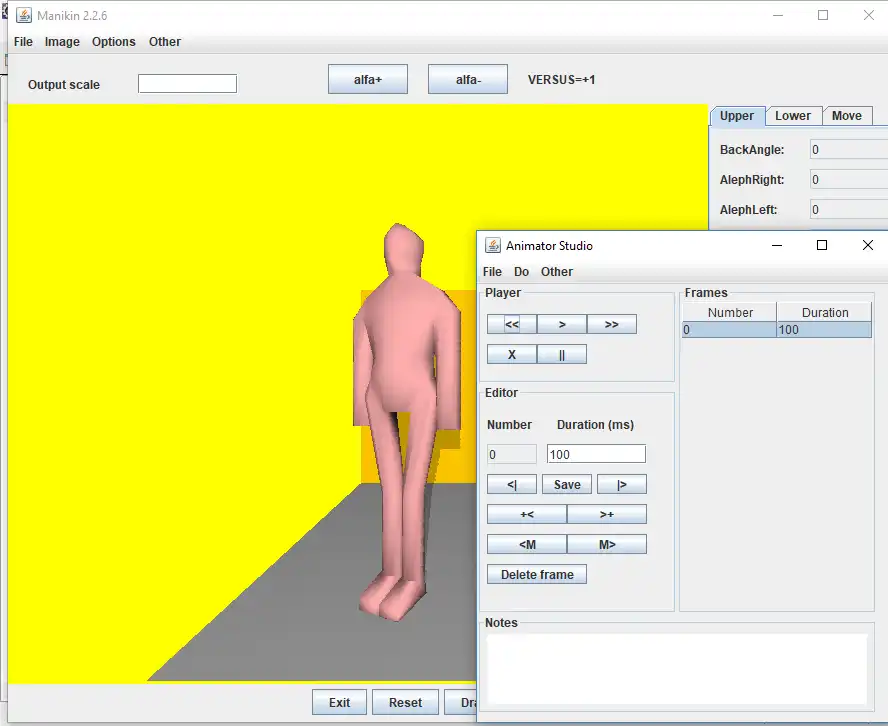
Task: Open the Options menu in Manikin
Action: (x=114, y=42)
